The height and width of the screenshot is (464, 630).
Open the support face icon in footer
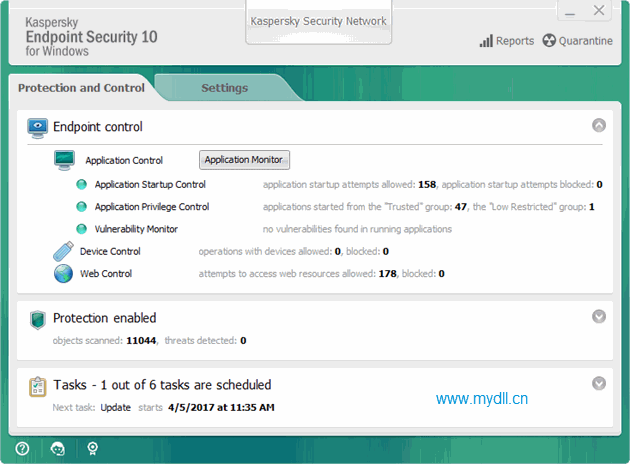(58, 448)
